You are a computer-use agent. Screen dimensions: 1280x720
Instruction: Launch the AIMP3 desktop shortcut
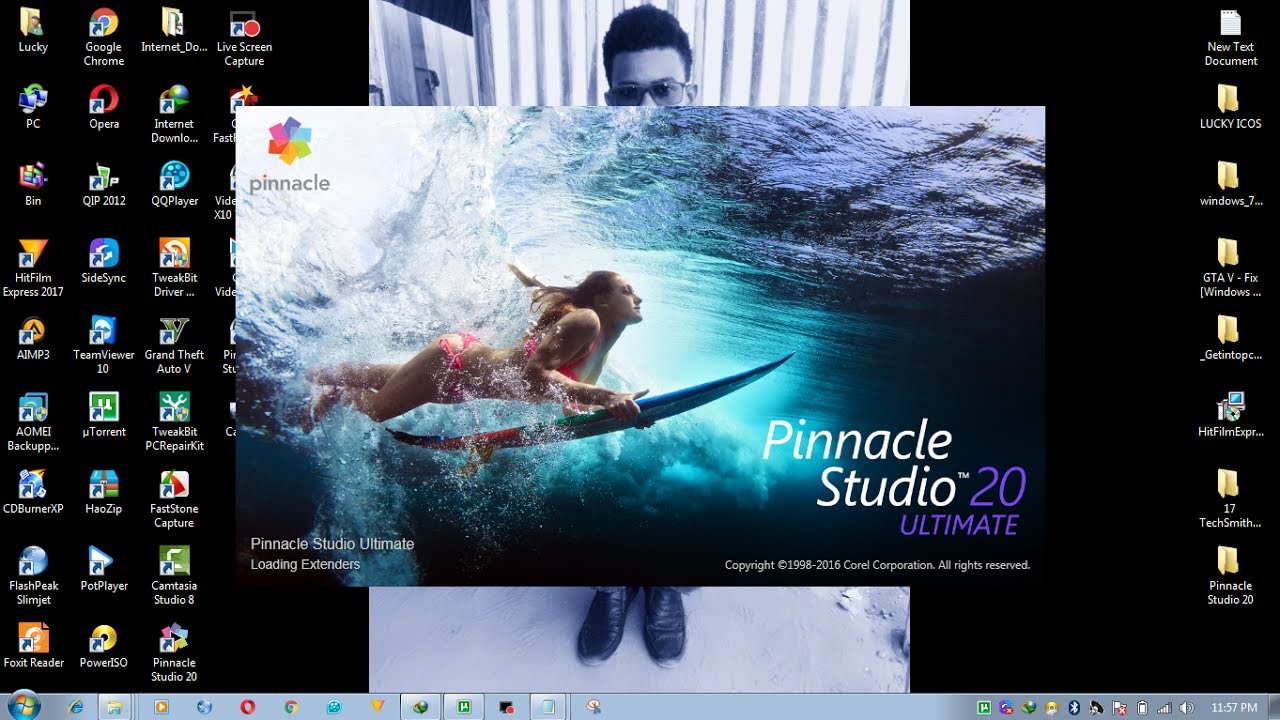[33, 338]
